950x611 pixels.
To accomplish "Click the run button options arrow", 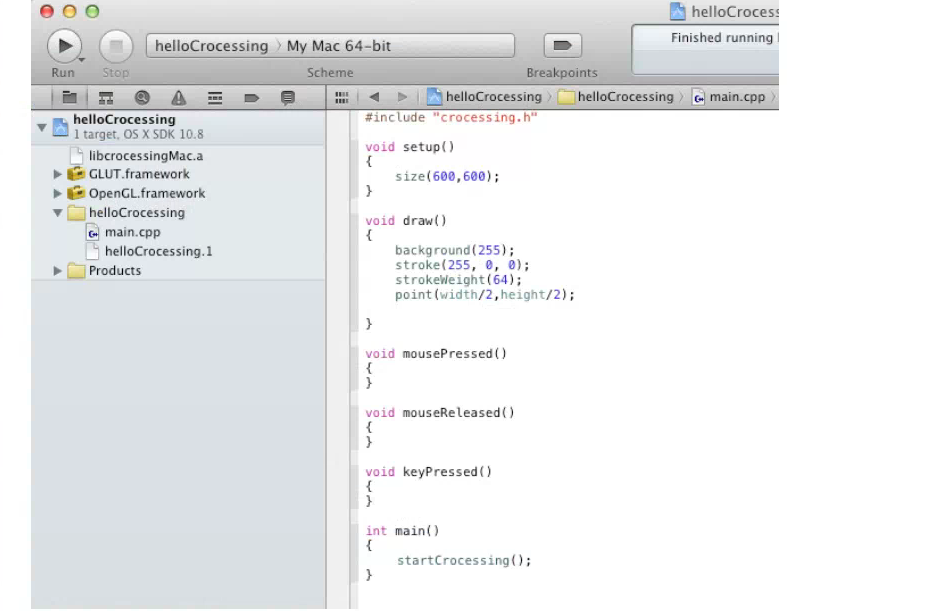I will (81, 60).
